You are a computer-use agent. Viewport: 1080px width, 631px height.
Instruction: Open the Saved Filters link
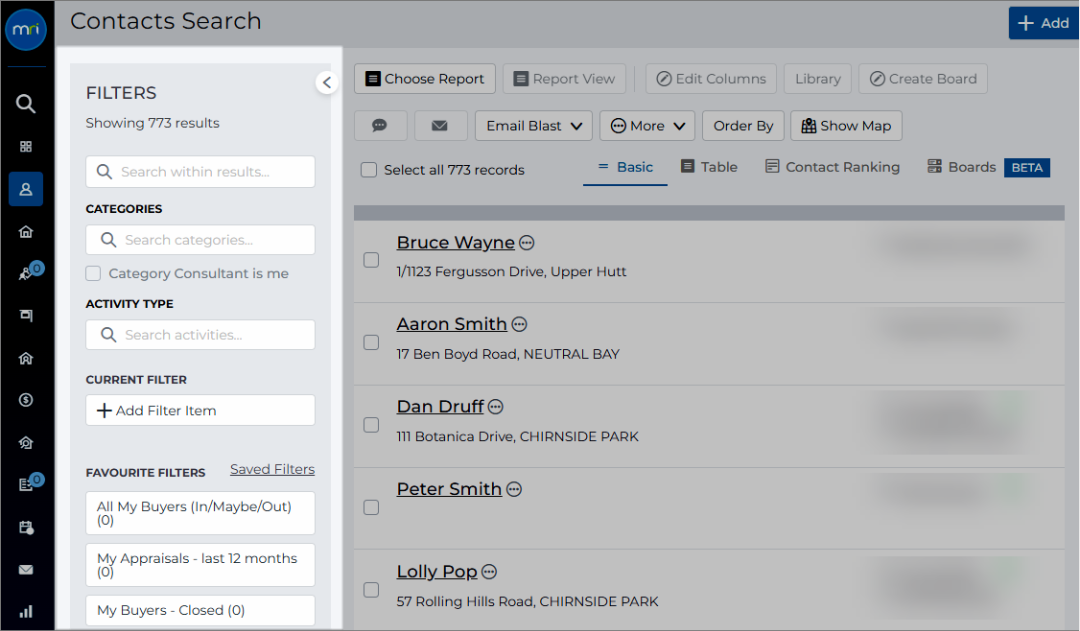(272, 469)
